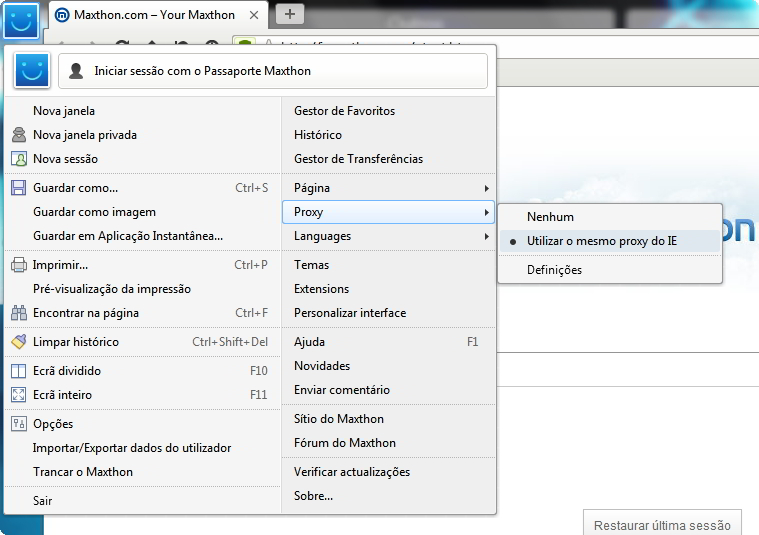Click the private window spy icon
The image size is (759, 535).
point(19,135)
